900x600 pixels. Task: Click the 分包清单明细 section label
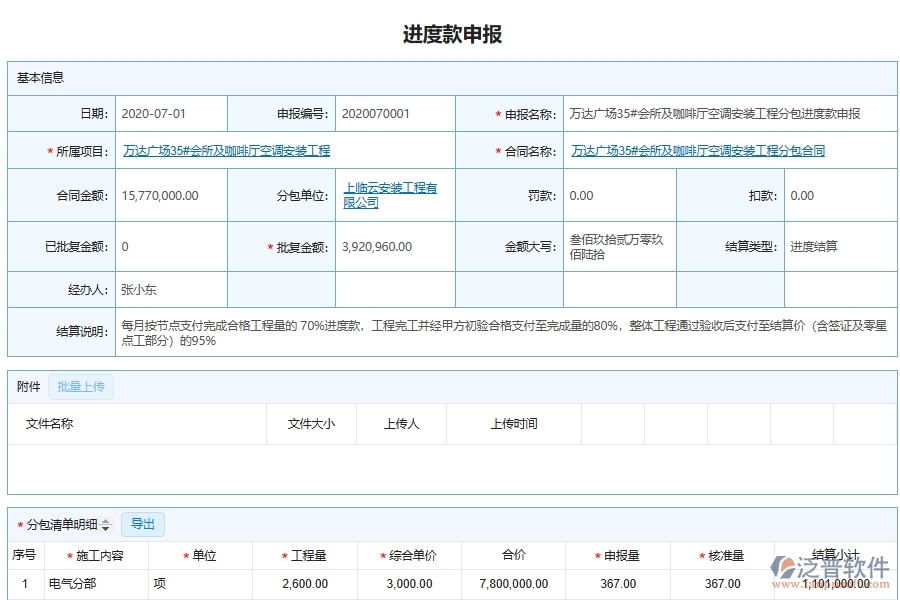(x=70, y=523)
